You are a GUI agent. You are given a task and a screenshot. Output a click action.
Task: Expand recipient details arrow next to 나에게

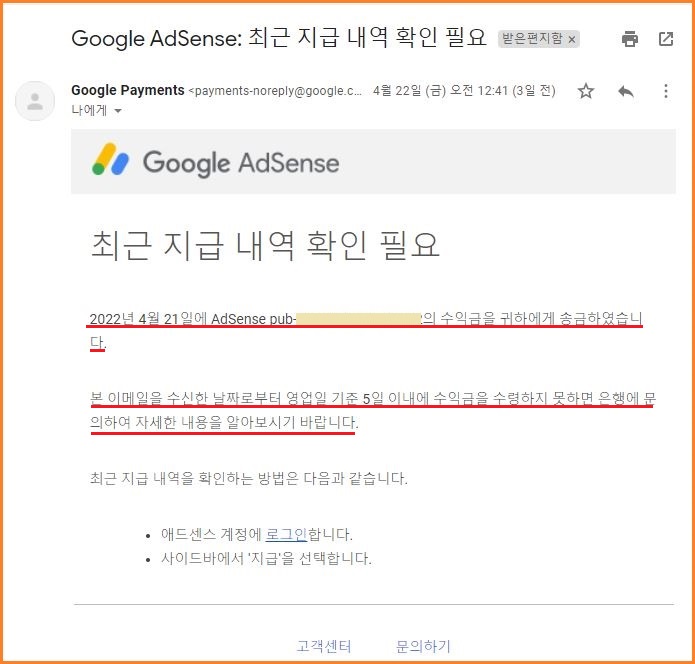[118, 111]
